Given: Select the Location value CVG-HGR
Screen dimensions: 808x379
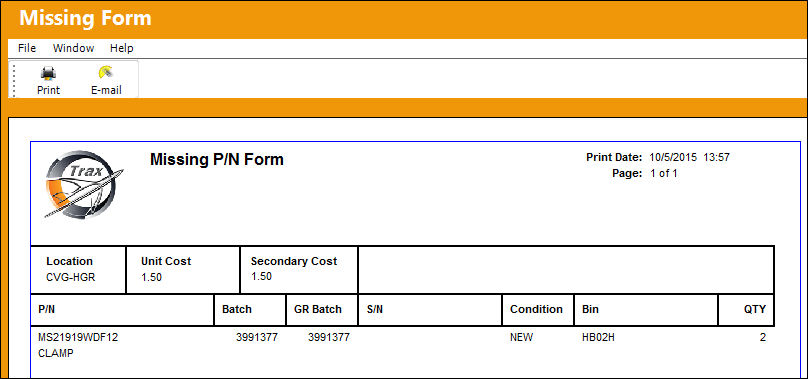Looking at the screenshot, I should [71, 277].
